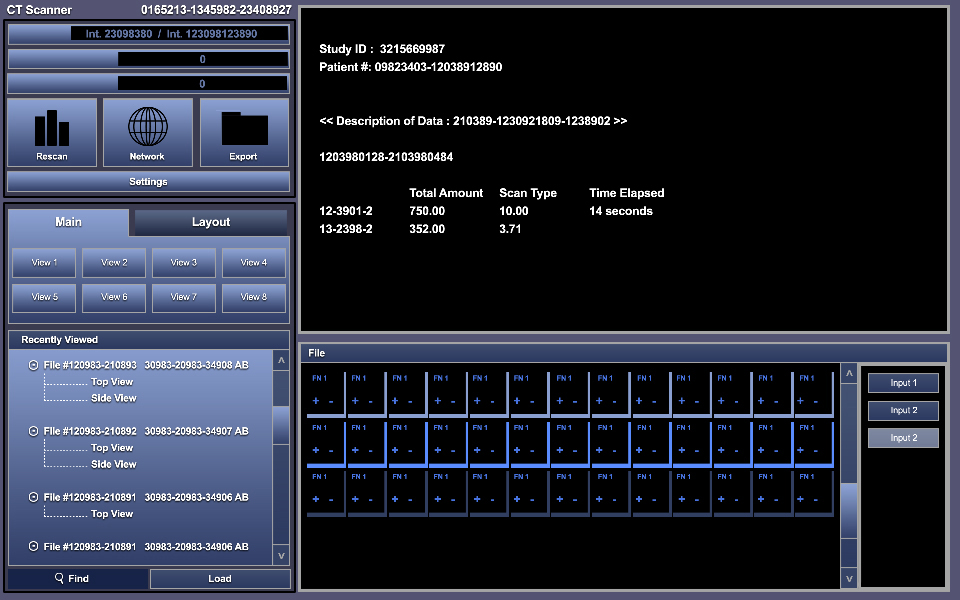Open the Network globe icon

[147, 132]
